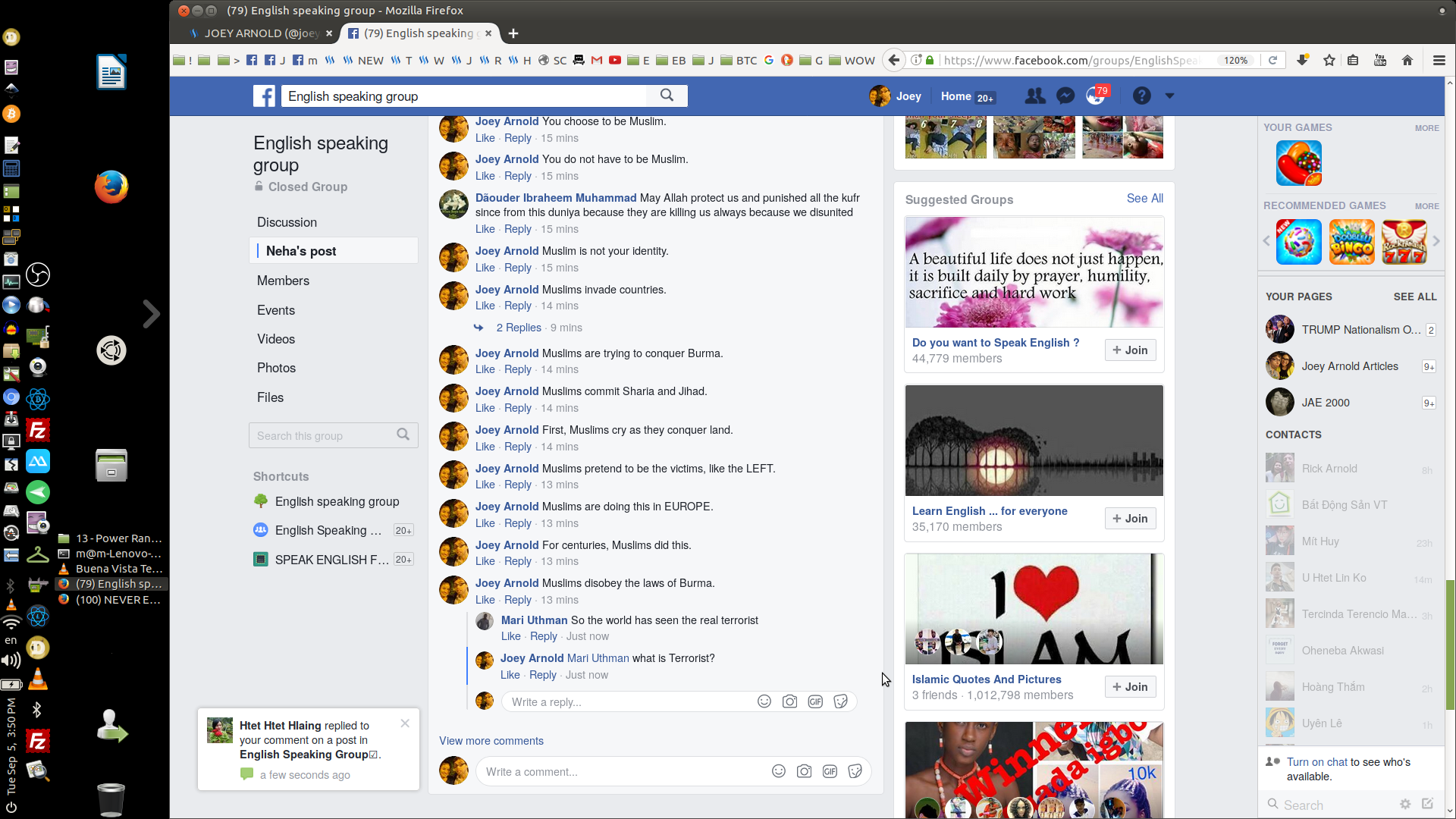Click previous arrow in Recommended Games
This screenshot has width=1456, height=819.
click(1266, 241)
